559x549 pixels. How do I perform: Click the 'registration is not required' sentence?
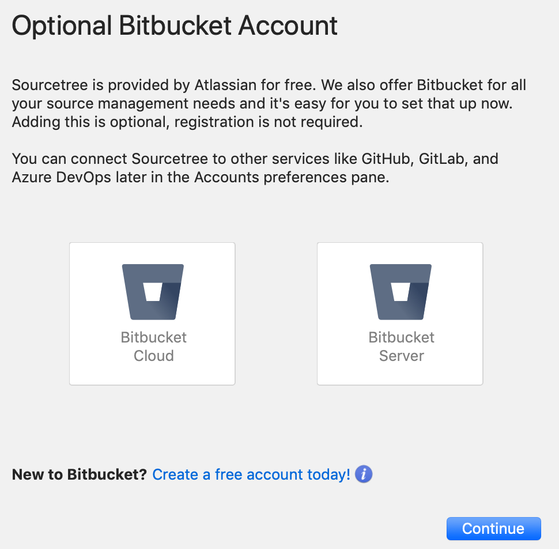pyautogui.click(x=268, y=122)
